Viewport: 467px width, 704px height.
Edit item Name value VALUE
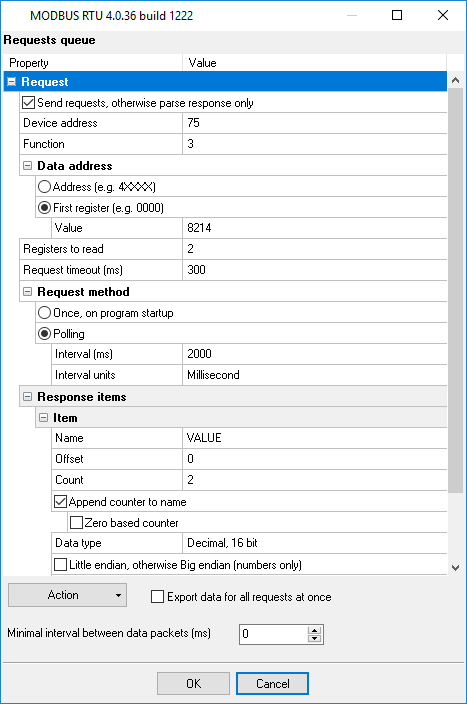click(314, 438)
